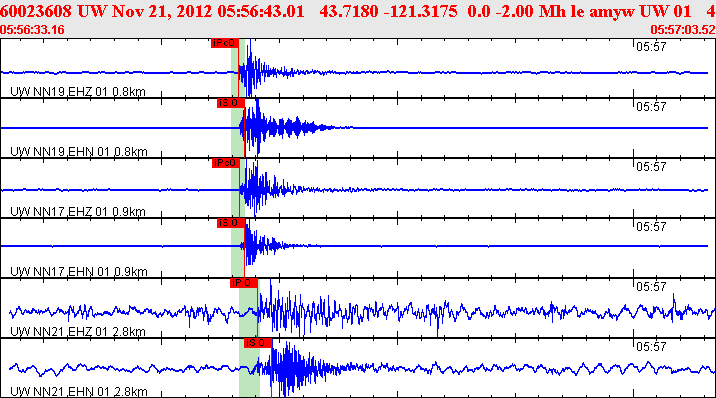Click the end time 05:57:03.52 label
Viewport: 716px width, 398px height.
[683, 30]
